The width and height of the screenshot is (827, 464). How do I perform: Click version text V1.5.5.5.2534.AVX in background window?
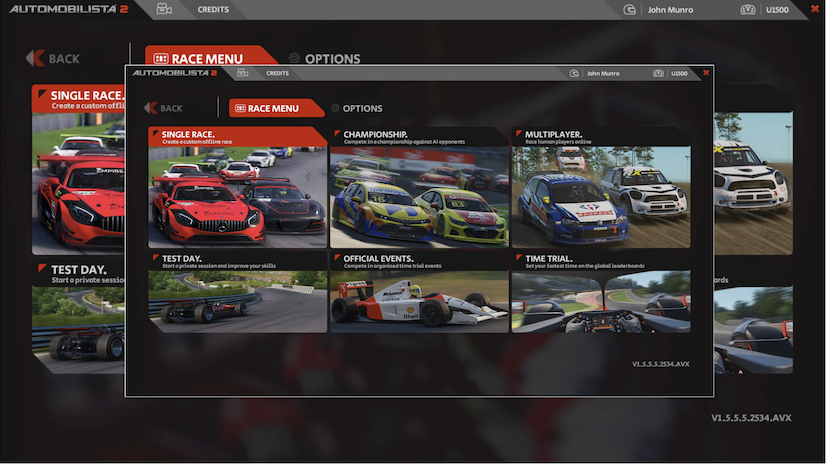(x=751, y=418)
